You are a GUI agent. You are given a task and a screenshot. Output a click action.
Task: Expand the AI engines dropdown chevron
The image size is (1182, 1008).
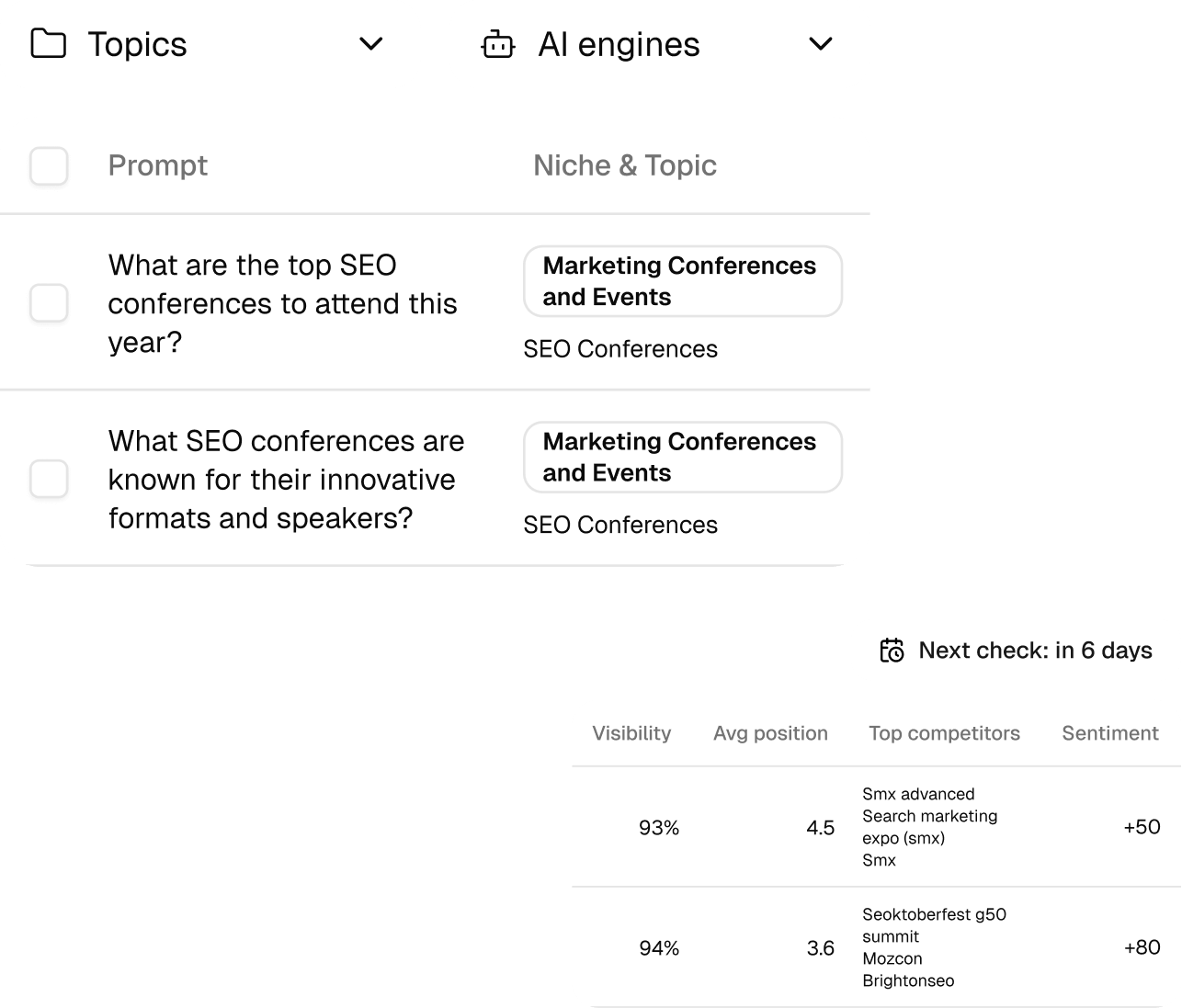coord(820,44)
